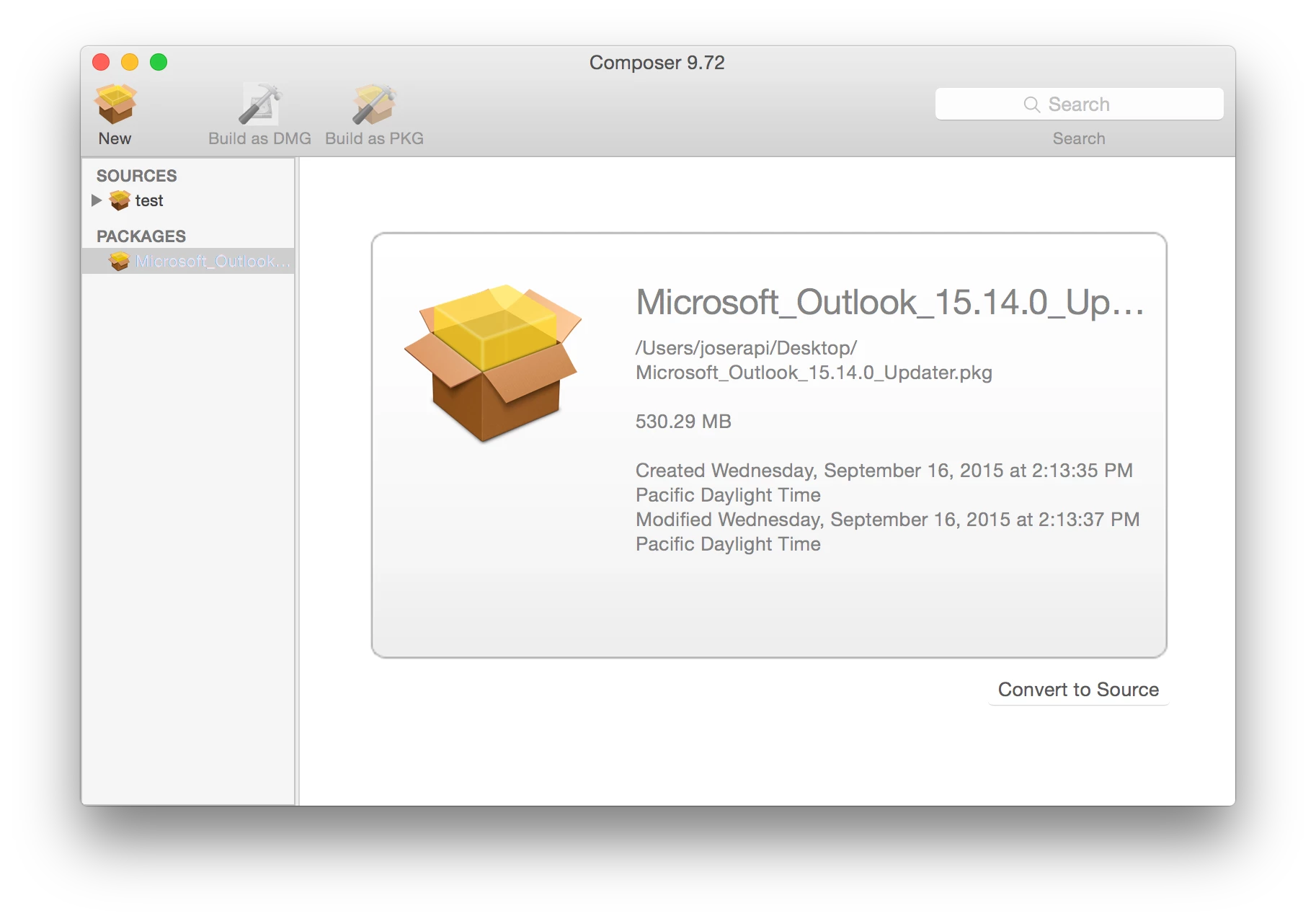The image size is (1316, 921).
Task: Select Microsoft_Outlook package in sidebar
Action: click(x=188, y=261)
